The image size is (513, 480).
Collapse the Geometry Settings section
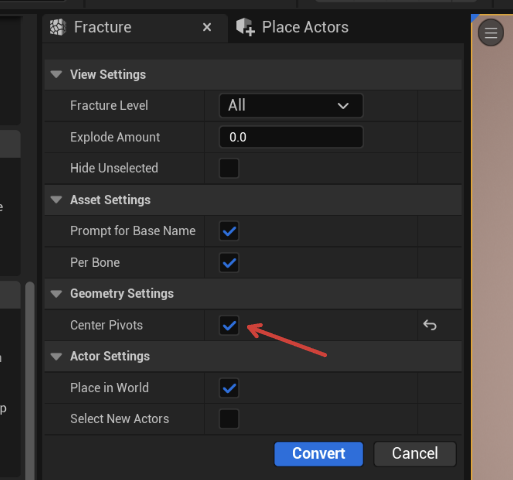pos(56,294)
